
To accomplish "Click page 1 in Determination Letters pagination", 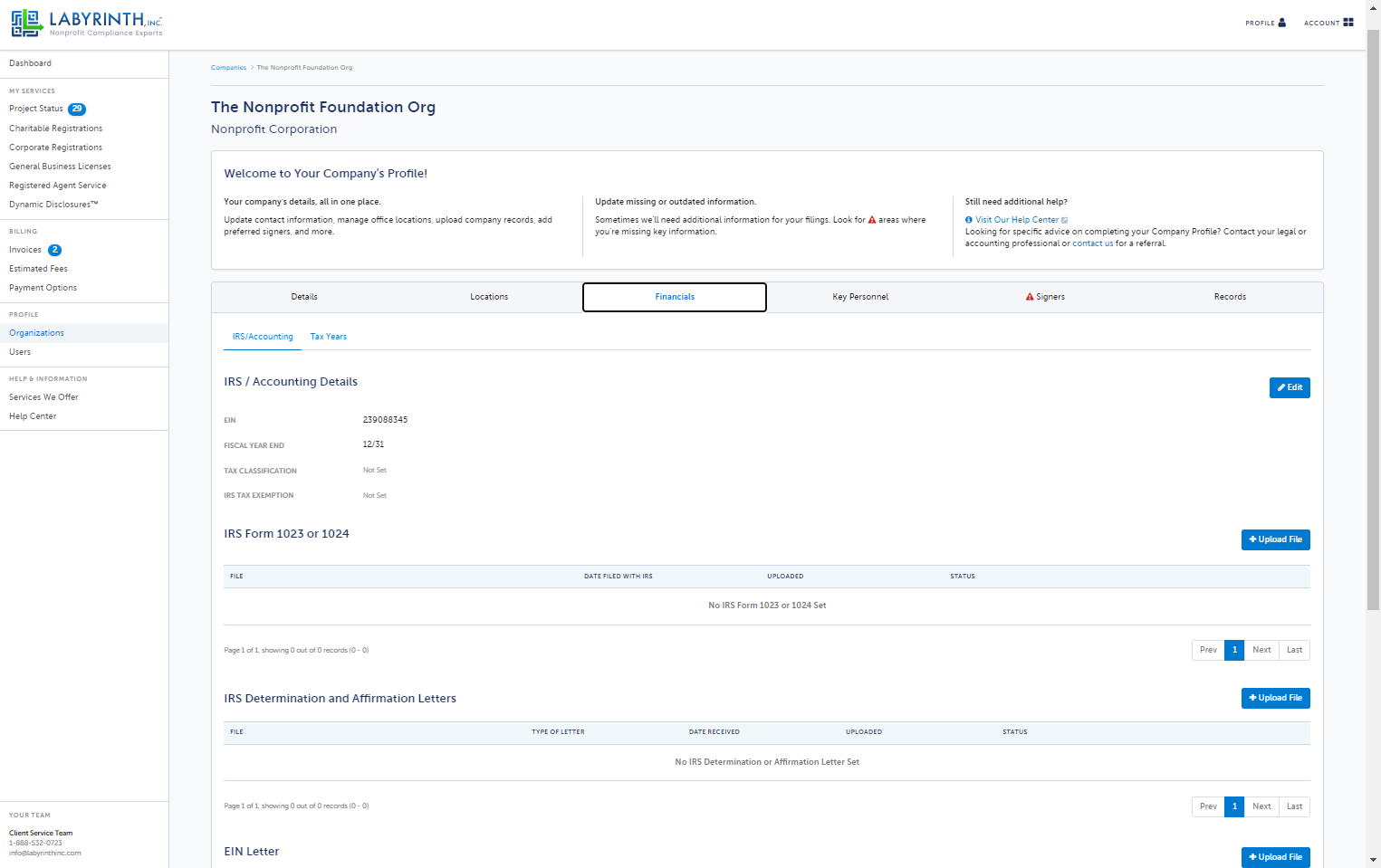I will (1234, 806).
